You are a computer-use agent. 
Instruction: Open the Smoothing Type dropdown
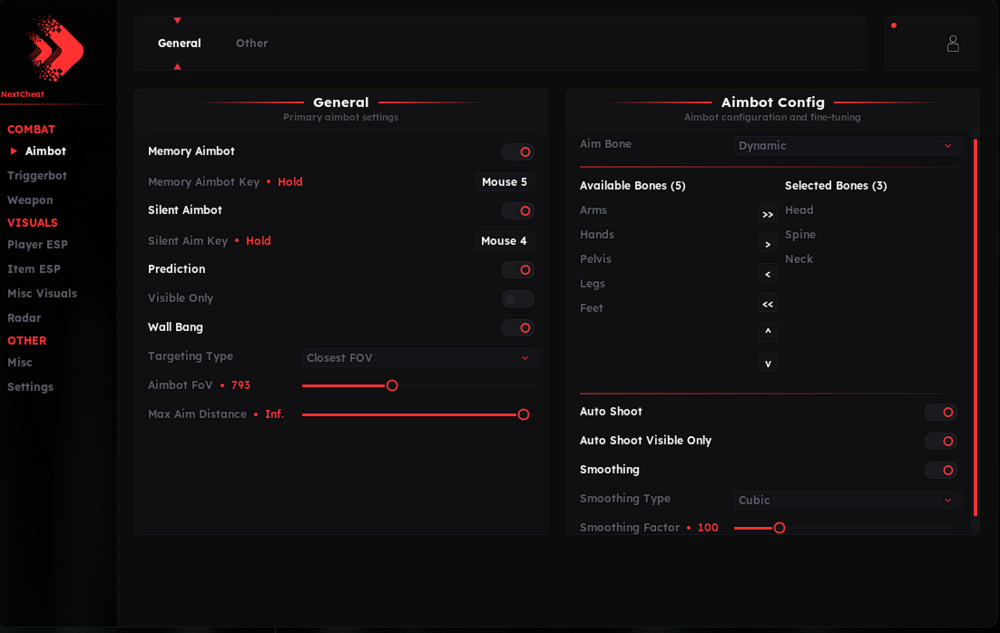click(x=846, y=500)
